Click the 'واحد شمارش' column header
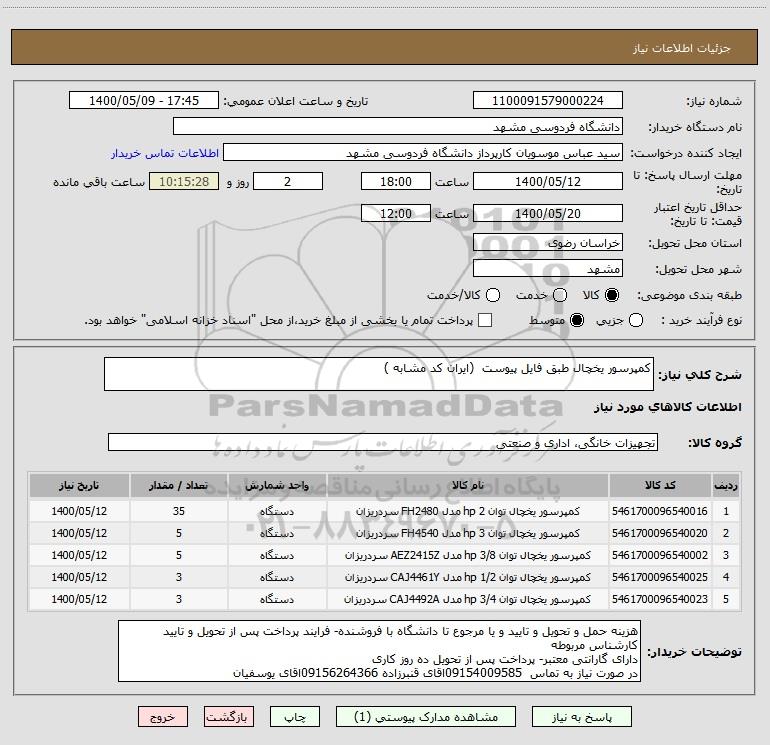 [x=277, y=486]
